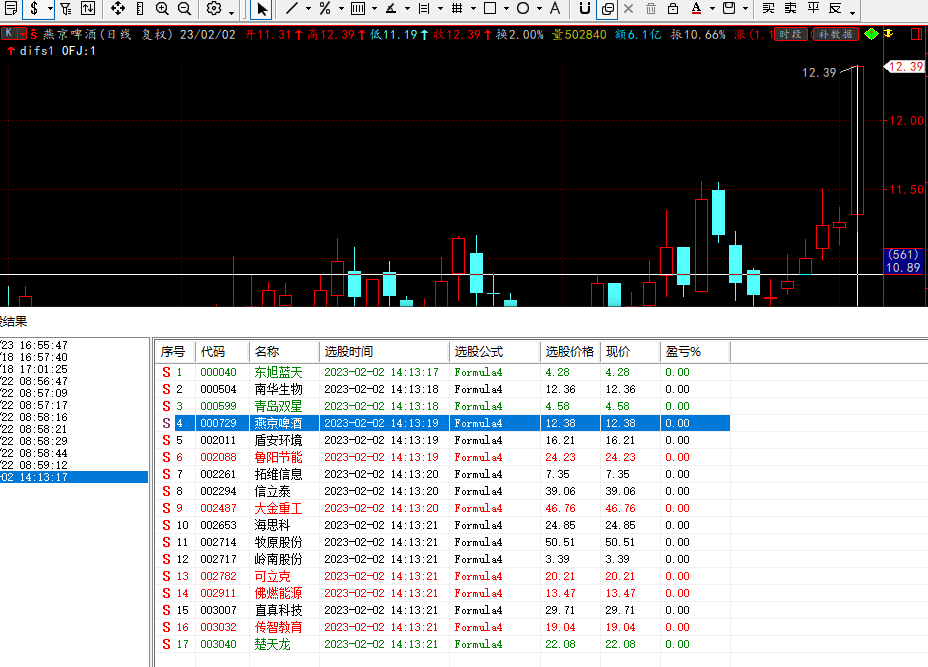
Task: Expand the percent tool dropdown arrow
Action: pos(341,9)
